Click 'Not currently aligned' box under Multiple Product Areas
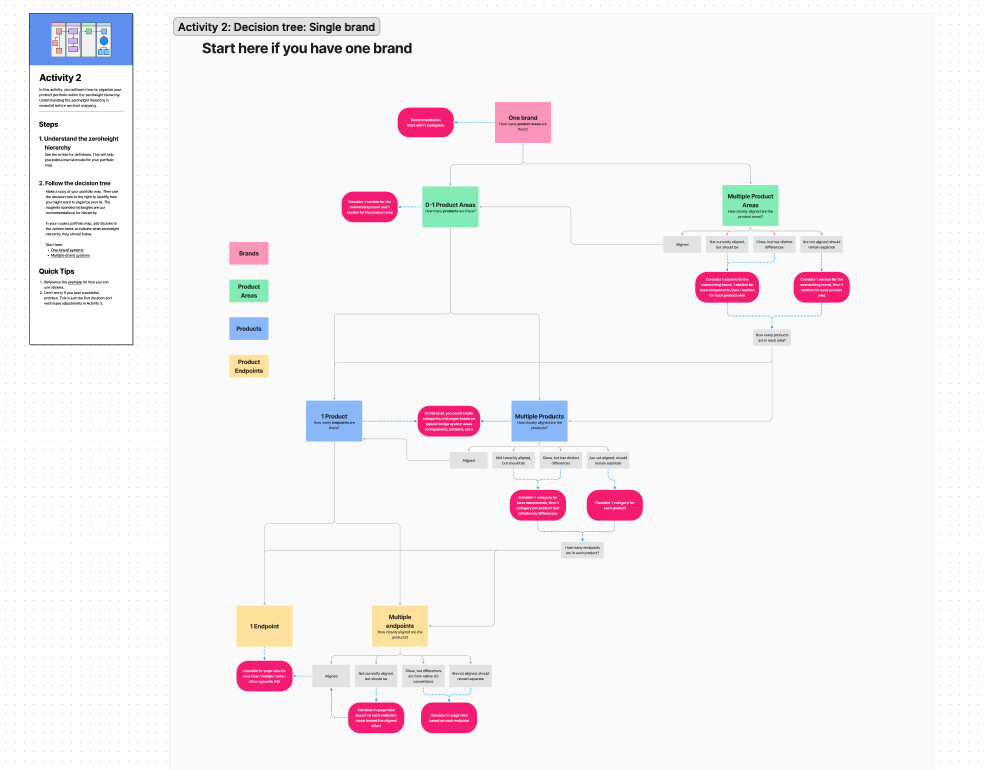 point(726,244)
